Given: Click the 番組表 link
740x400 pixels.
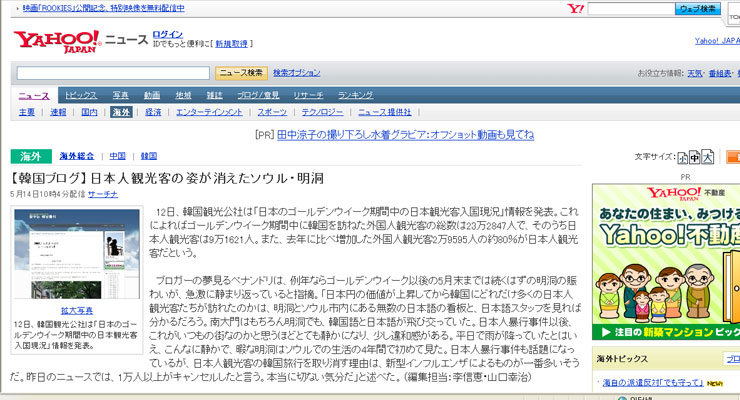Looking at the screenshot, I should coord(720,73).
